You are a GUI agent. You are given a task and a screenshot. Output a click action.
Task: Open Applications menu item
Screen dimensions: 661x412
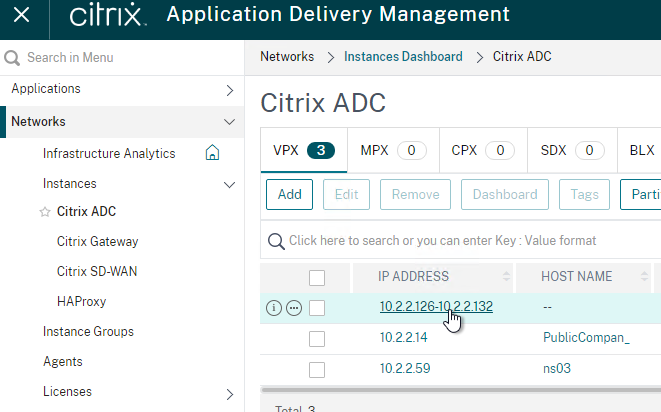pos(46,89)
